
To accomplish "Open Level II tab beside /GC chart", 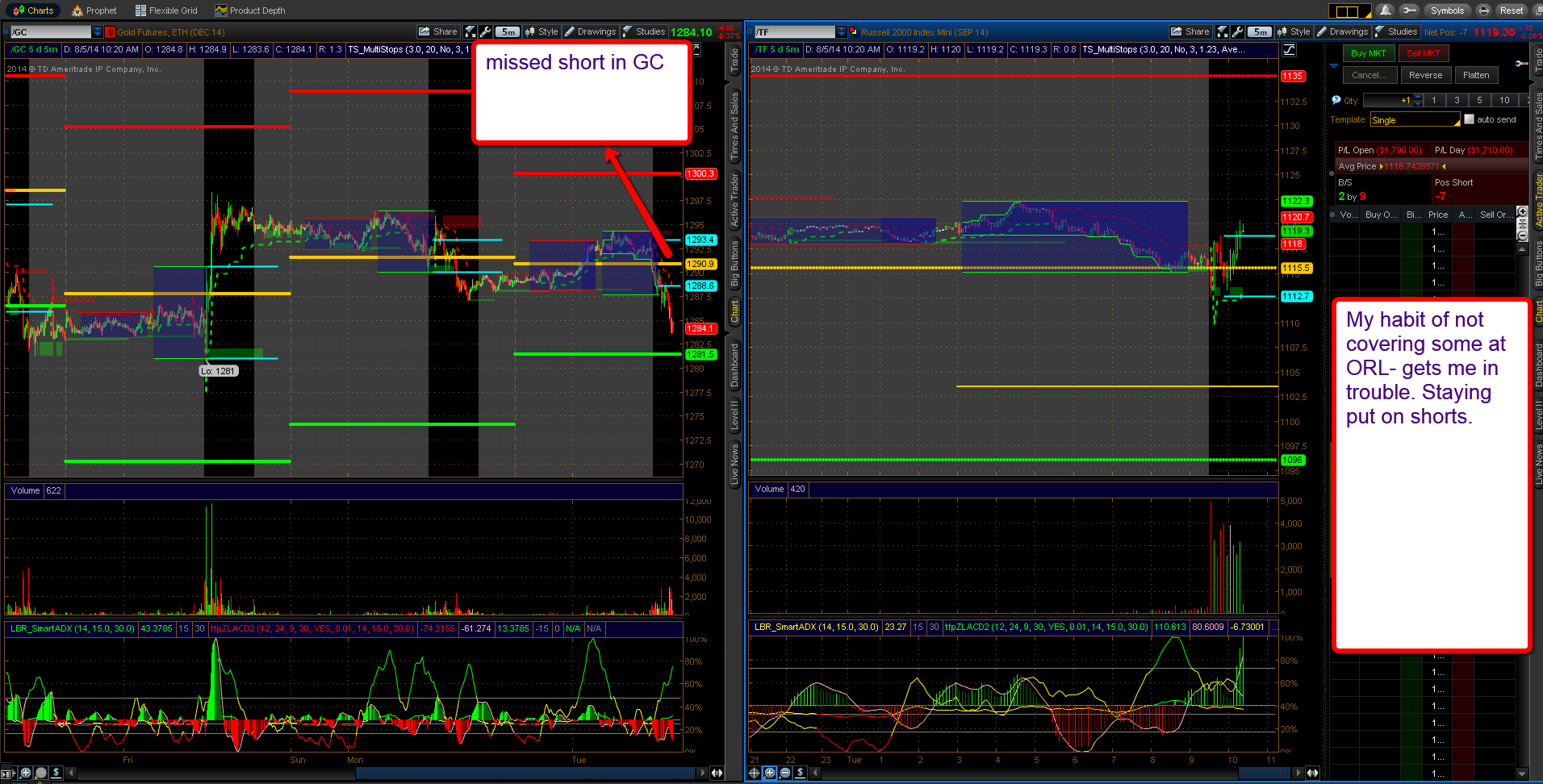I will 734,415.
